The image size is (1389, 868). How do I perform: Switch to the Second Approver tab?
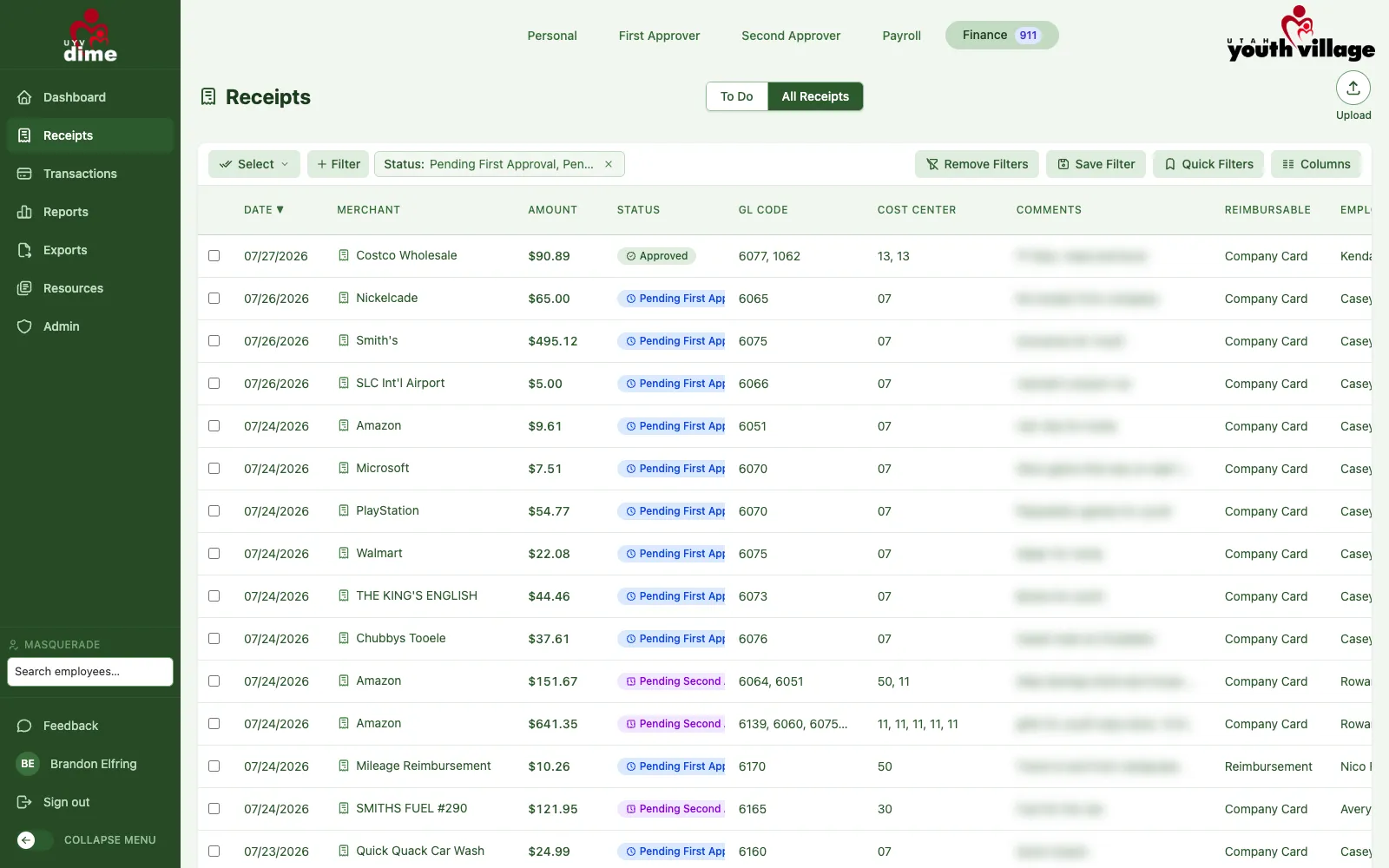[x=791, y=36]
